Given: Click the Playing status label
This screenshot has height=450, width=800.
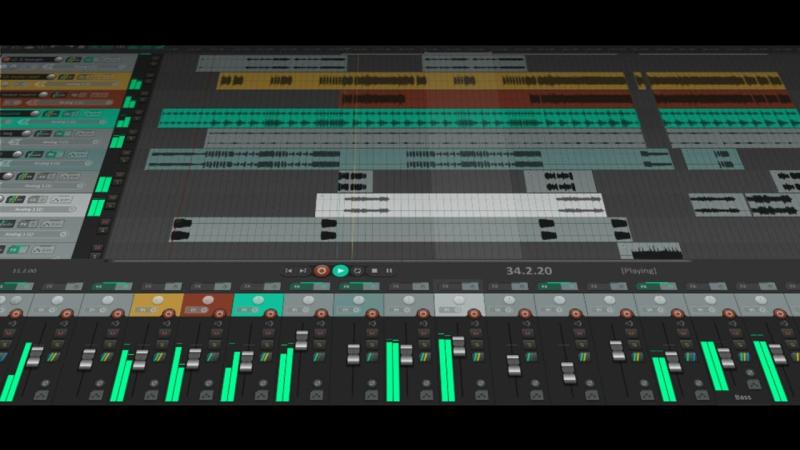Looking at the screenshot, I should point(638,270).
